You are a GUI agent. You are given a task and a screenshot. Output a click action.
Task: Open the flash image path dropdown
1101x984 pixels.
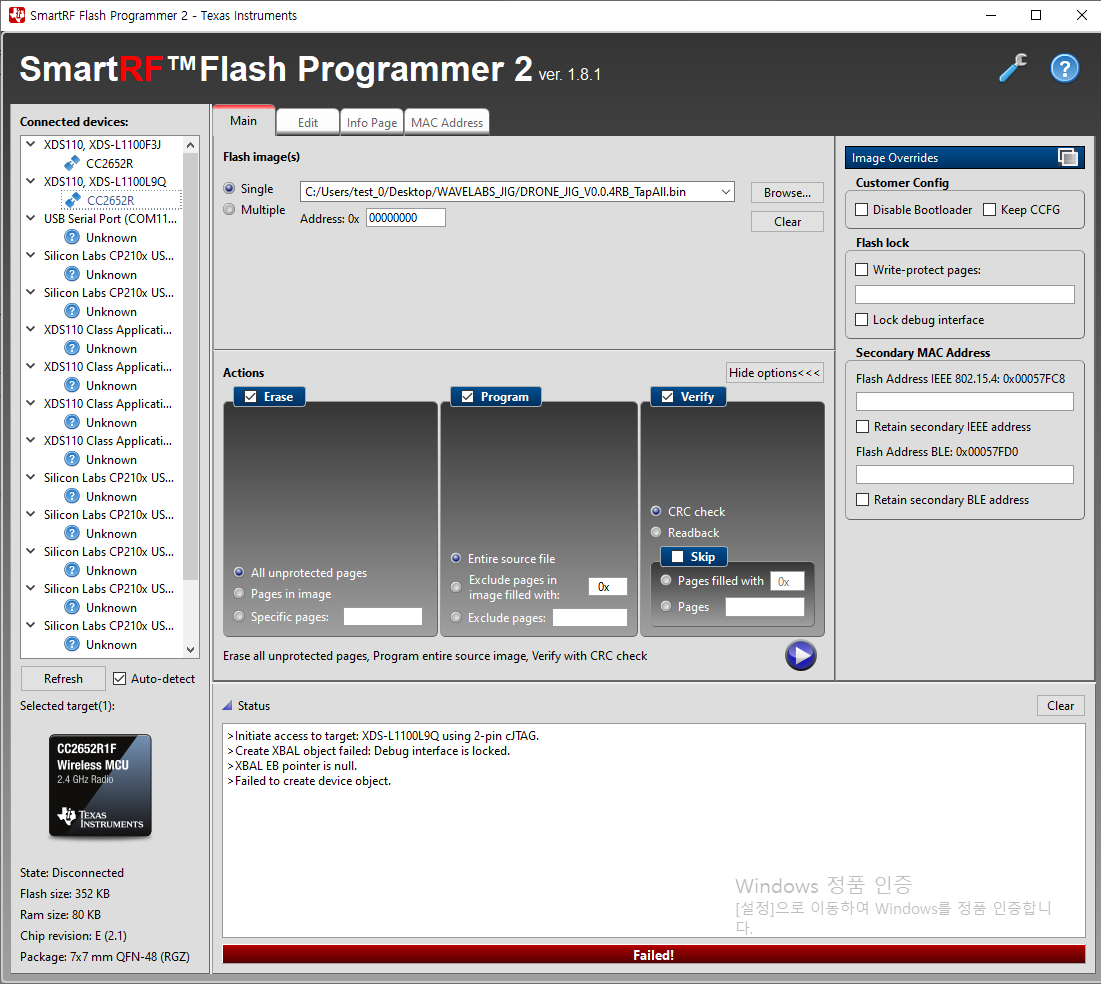[x=725, y=192]
